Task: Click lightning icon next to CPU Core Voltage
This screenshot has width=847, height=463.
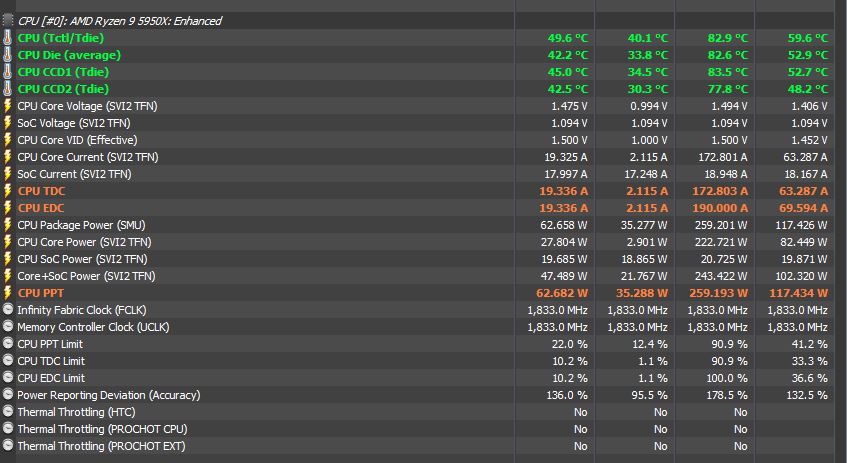Action: 8,106
